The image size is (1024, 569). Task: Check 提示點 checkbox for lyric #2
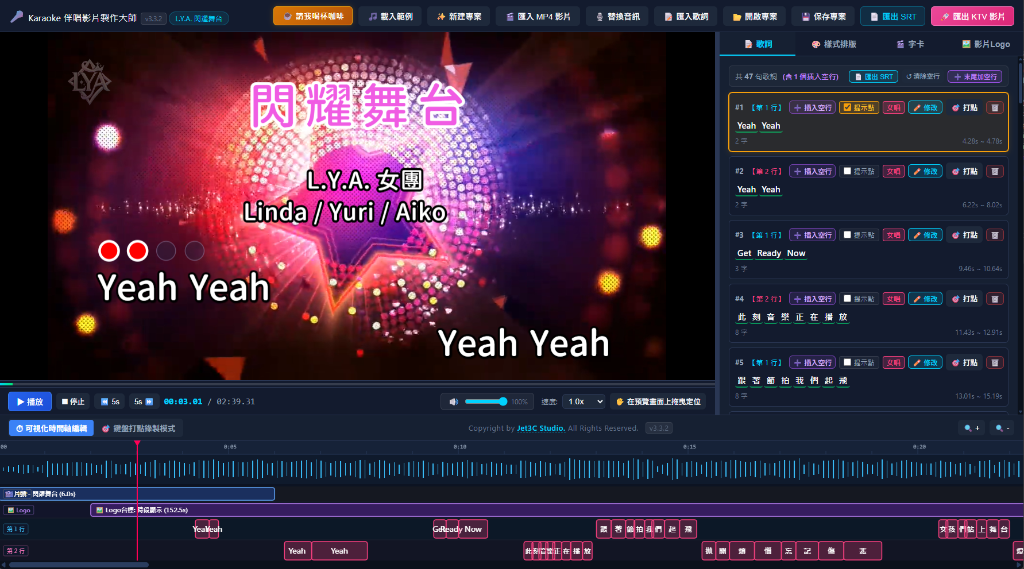tap(847, 171)
